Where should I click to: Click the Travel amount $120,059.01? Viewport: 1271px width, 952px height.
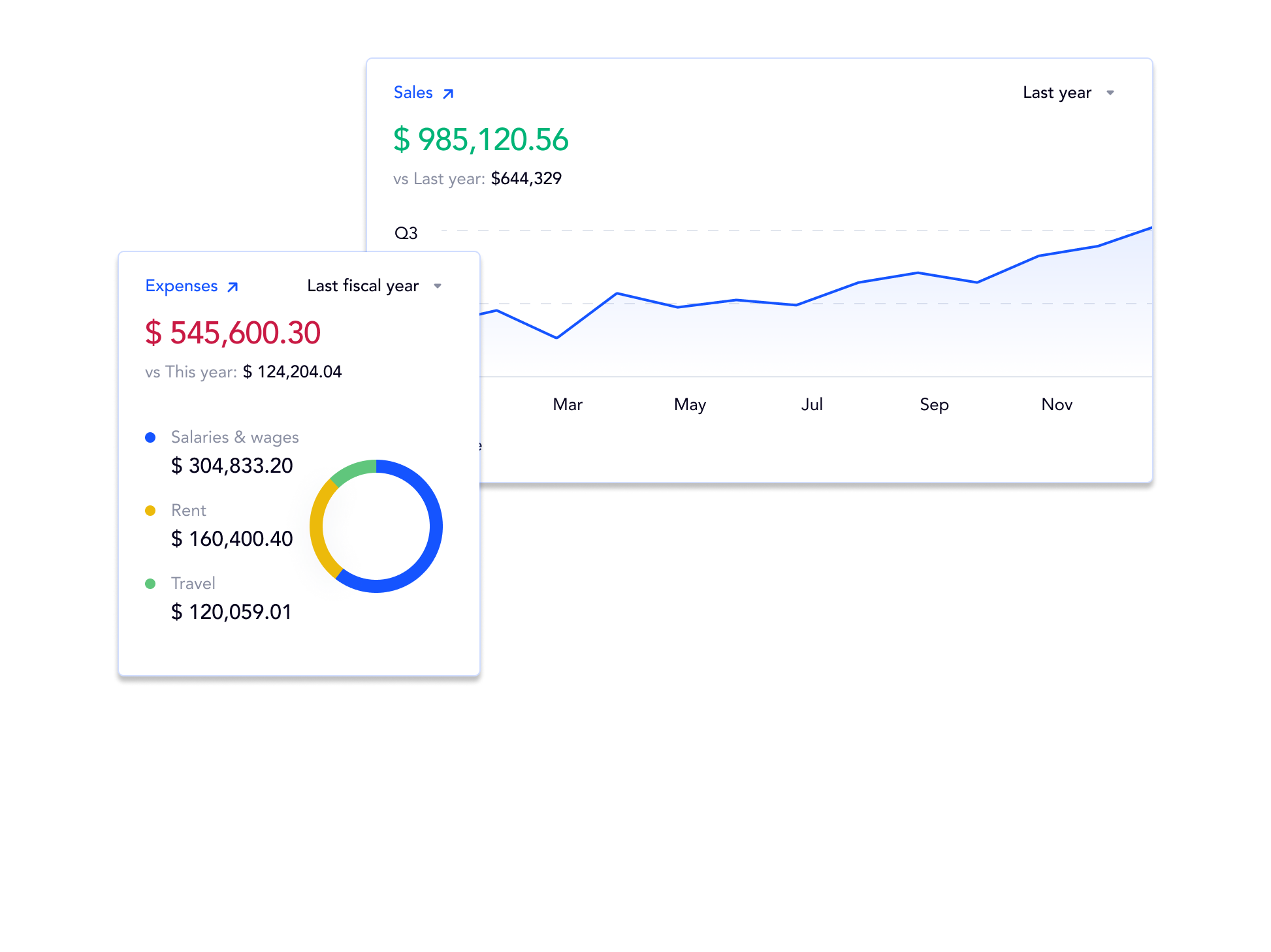[x=231, y=612]
